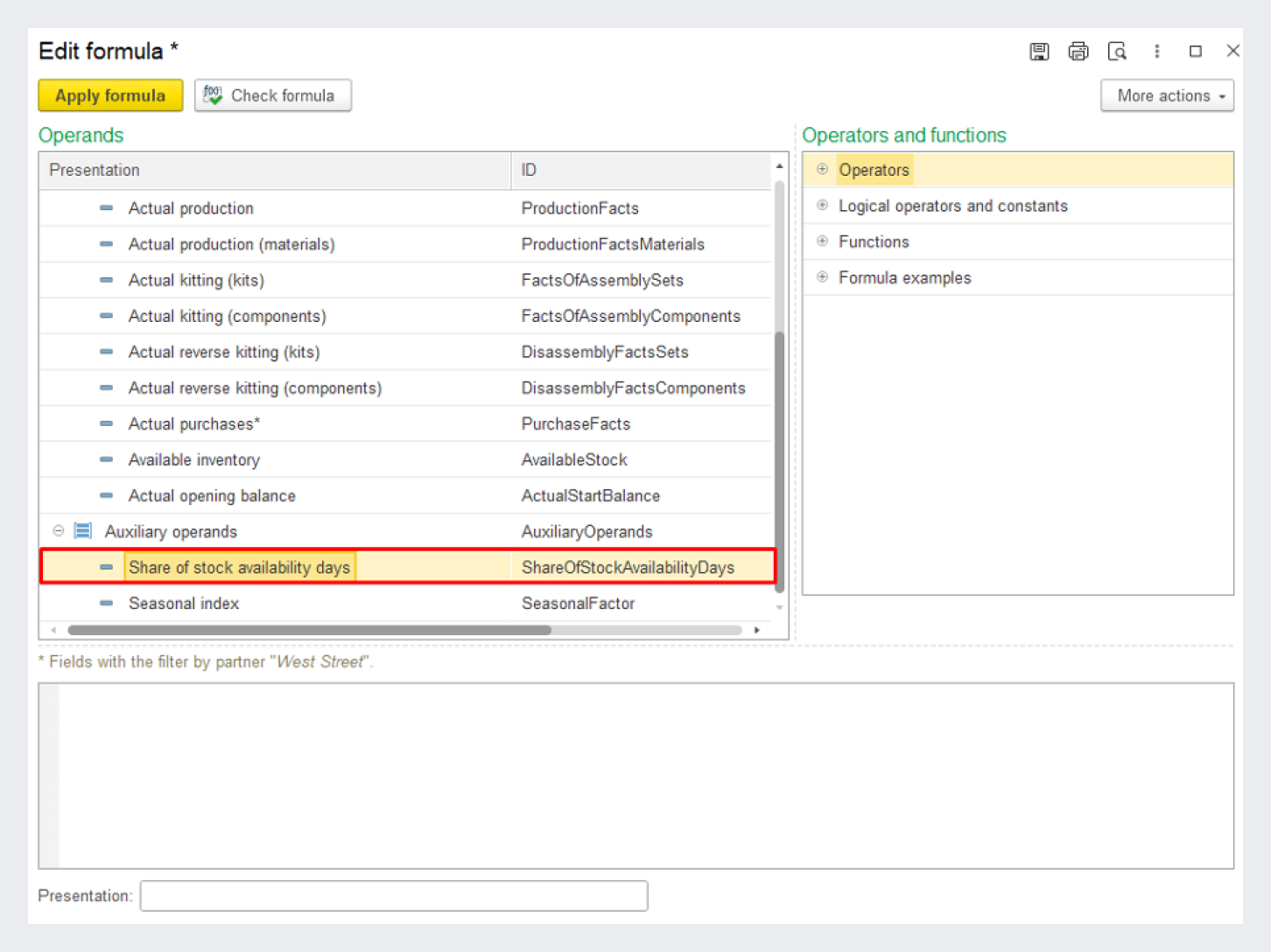Select the Formula examples item
This screenshot has width=1271, height=952.
(x=904, y=277)
